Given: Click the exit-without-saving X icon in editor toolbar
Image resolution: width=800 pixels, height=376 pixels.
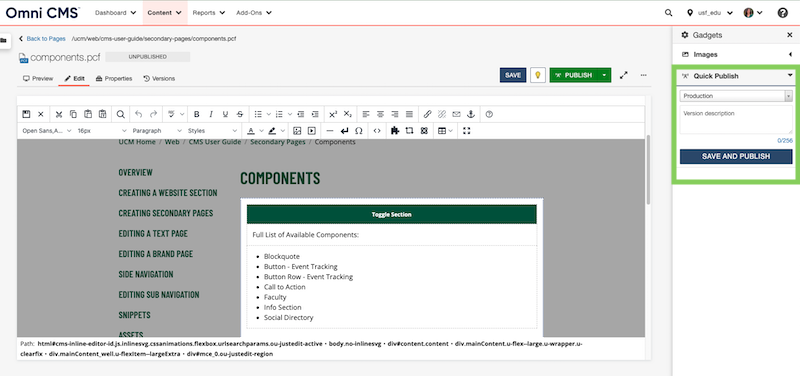Looking at the screenshot, I should tap(41, 114).
